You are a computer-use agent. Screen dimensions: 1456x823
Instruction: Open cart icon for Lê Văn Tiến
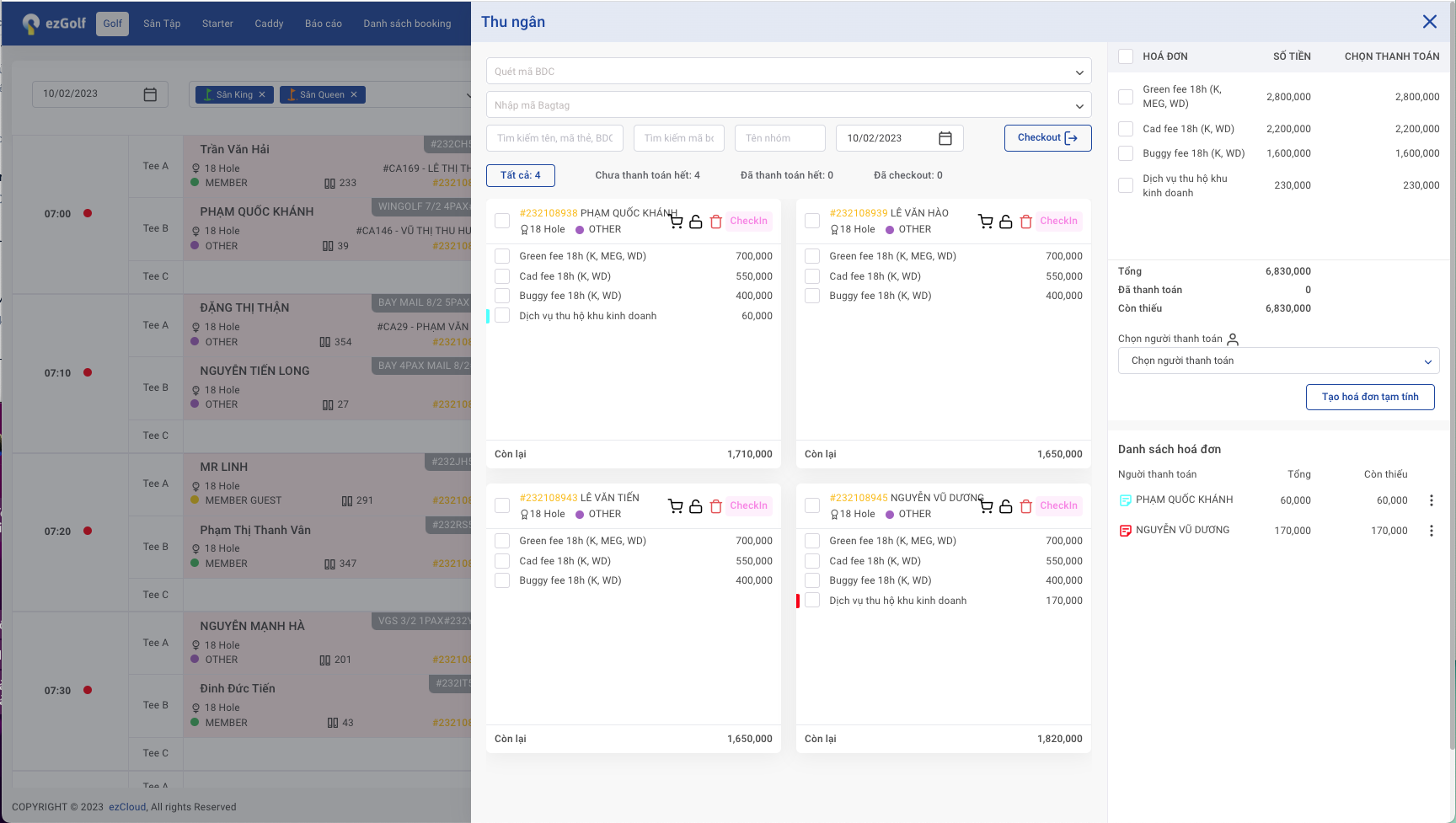pos(676,506)
